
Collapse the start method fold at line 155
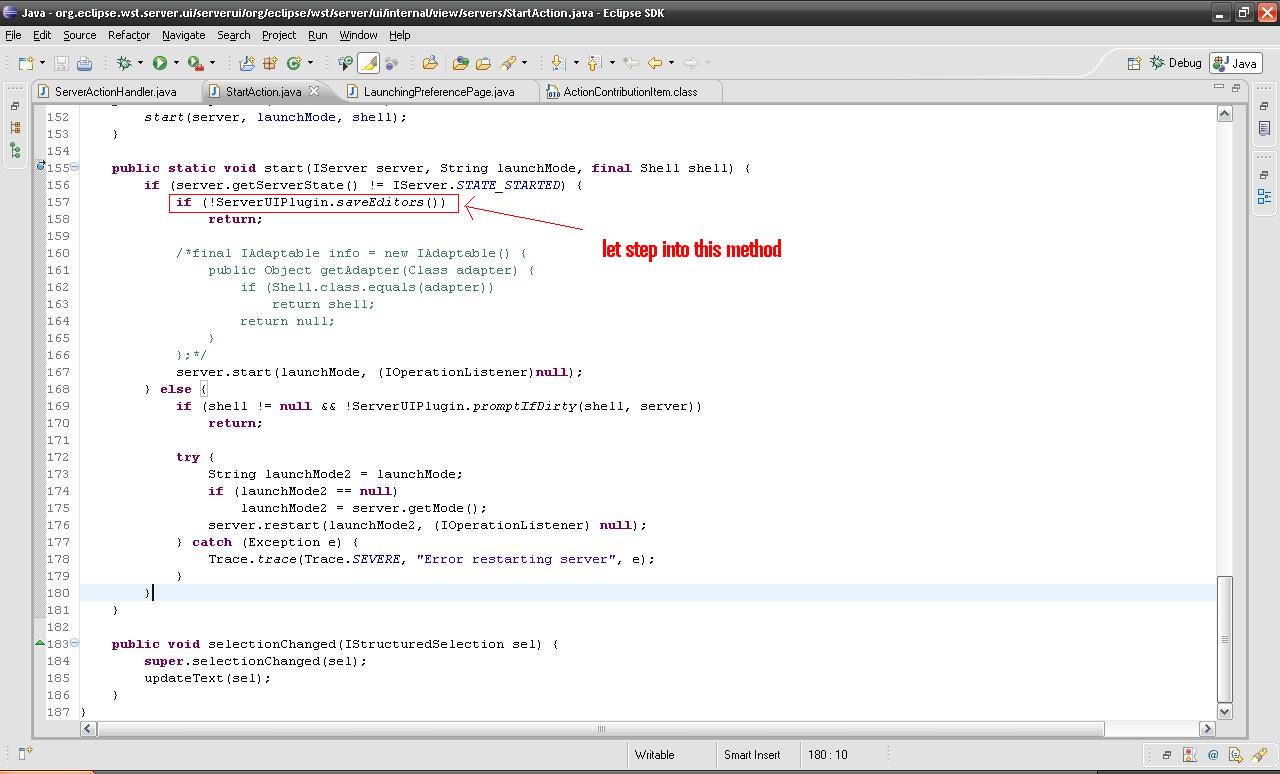click(x=75, y=167)
